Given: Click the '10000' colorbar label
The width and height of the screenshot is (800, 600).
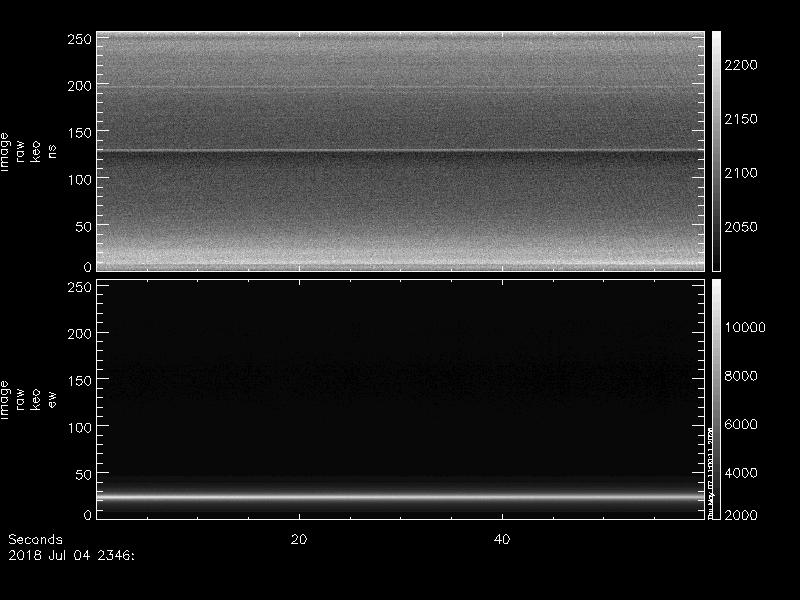Looking at the screenshot, I should pyautogui.click(x=745, y=327).
